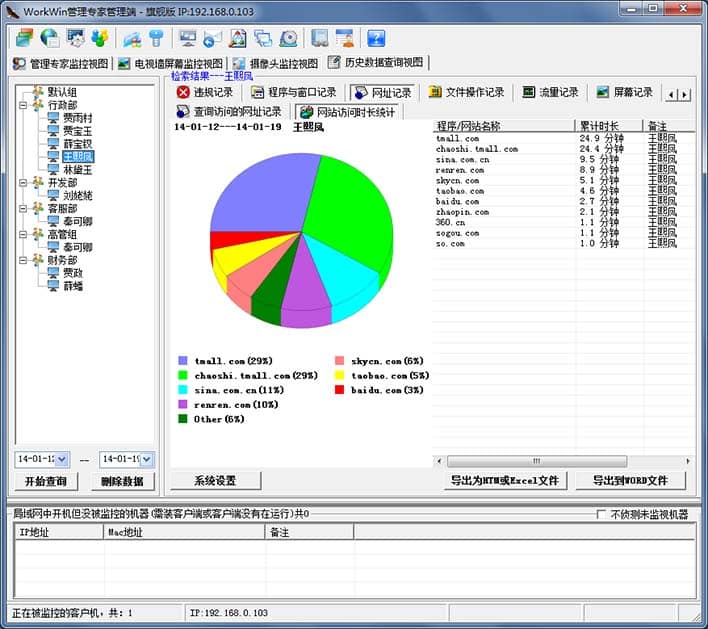Click the 删除数据 button
This screenshot has height=629, width=708.
tap(122, 481)
